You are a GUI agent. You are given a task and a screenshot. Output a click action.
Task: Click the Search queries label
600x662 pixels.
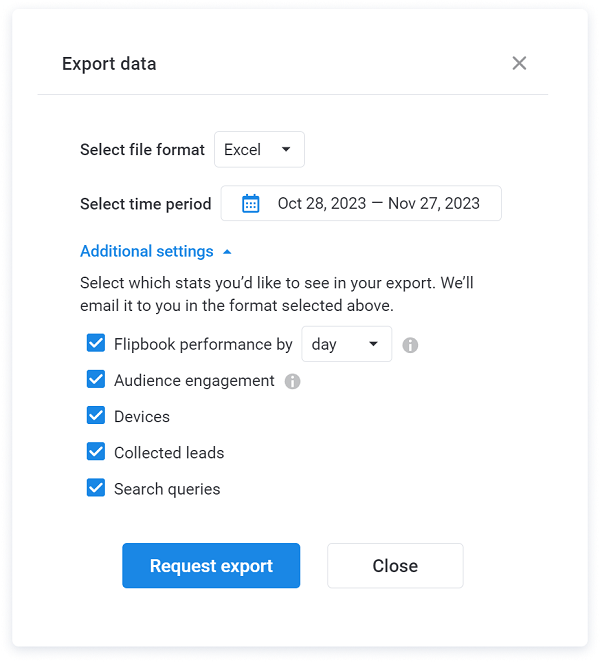coord(167,489)
